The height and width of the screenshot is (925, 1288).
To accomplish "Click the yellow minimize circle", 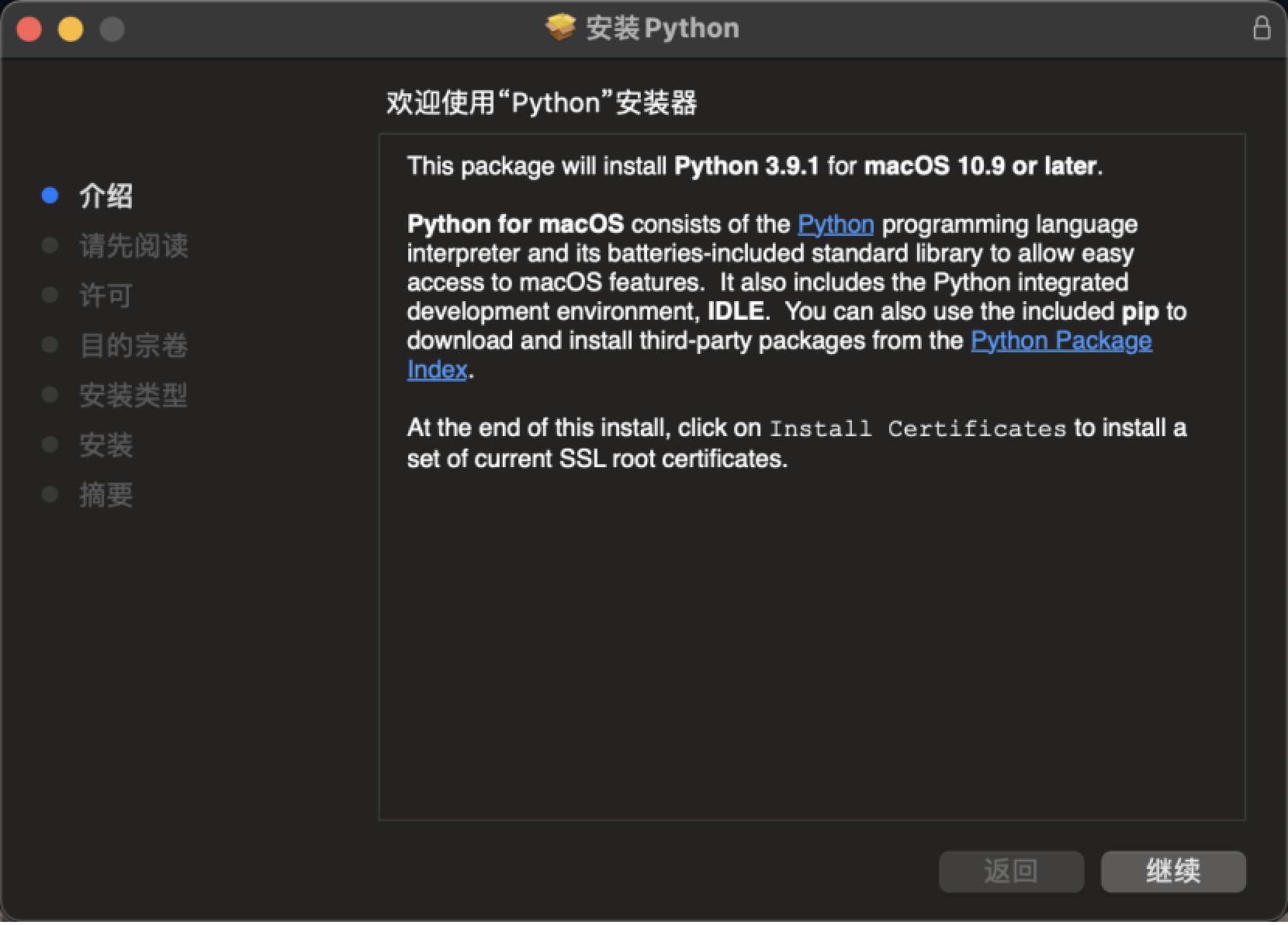I will tap(71, 28).
